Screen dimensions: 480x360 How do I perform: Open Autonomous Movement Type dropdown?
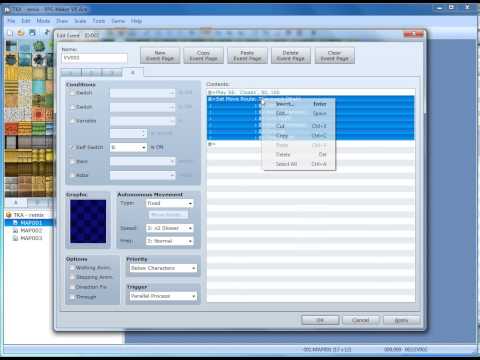coord(169,203)
